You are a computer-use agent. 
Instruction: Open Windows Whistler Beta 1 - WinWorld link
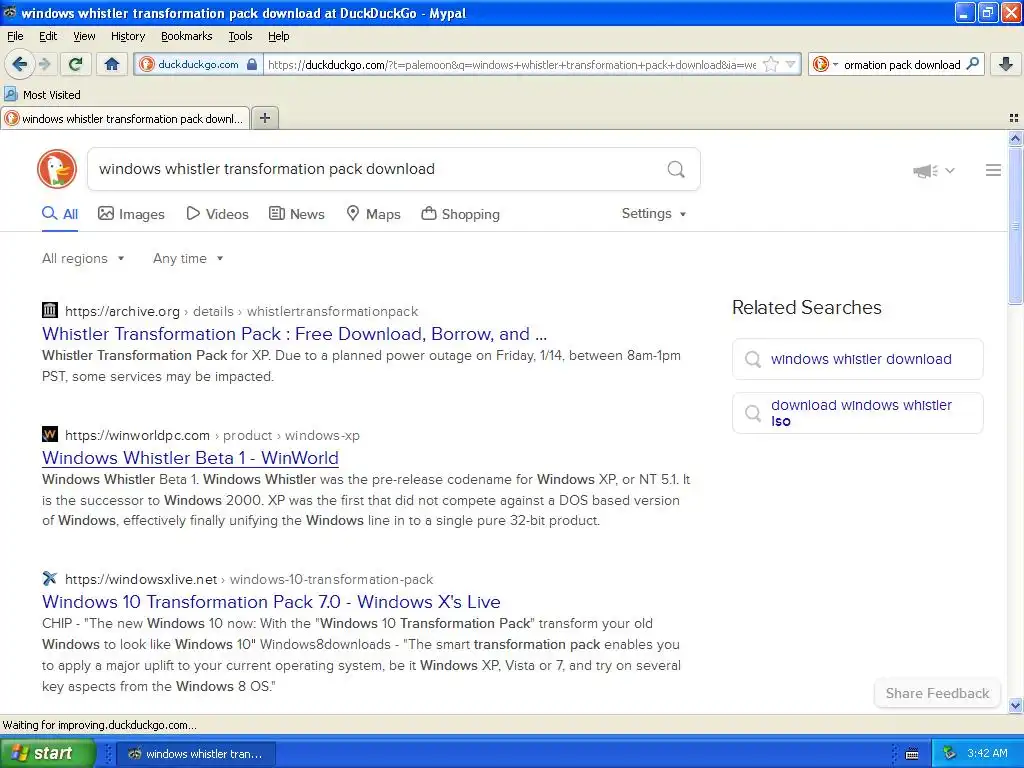190,458
